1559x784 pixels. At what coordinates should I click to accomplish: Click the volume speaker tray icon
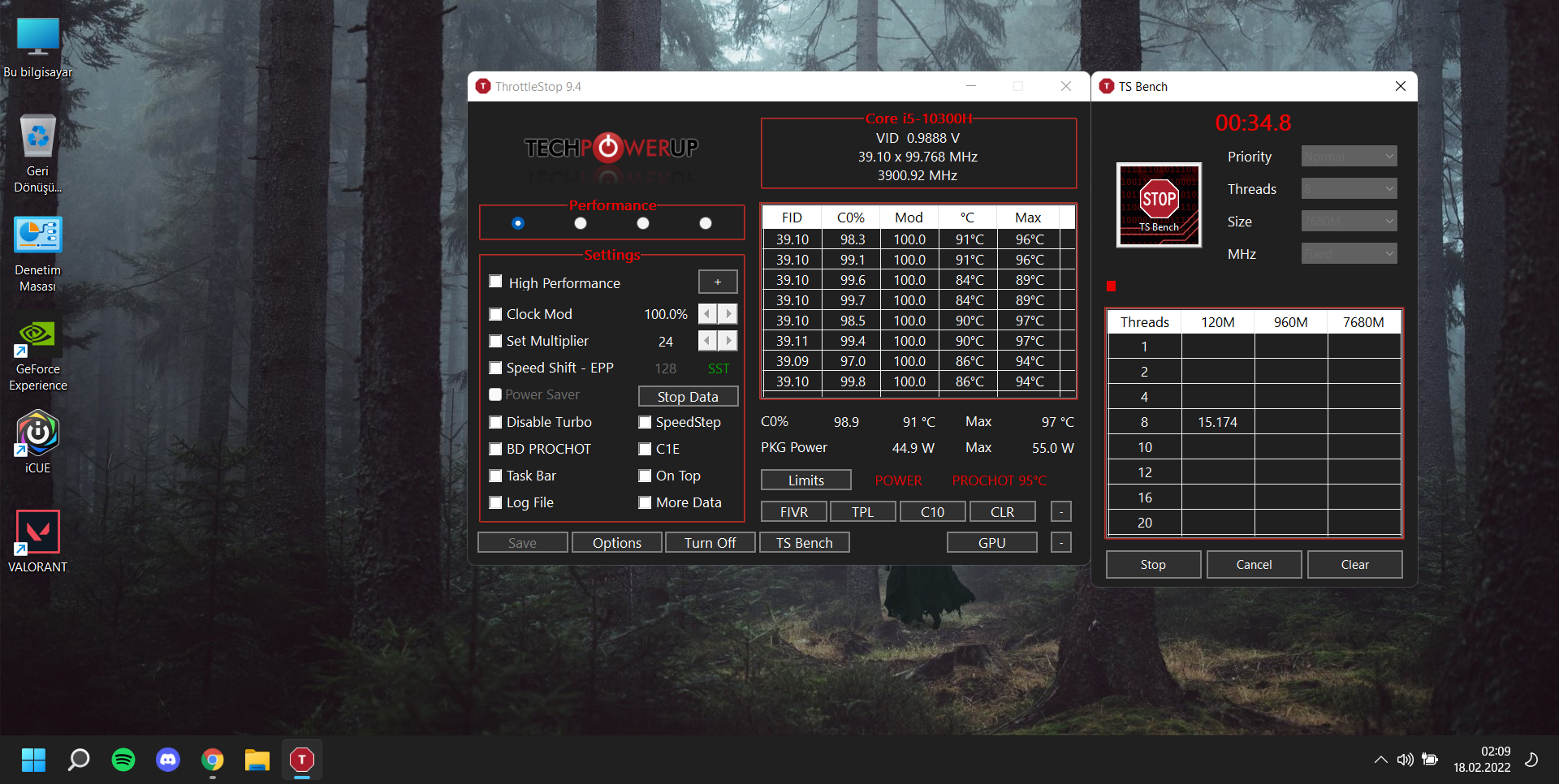click(1405, 760)
